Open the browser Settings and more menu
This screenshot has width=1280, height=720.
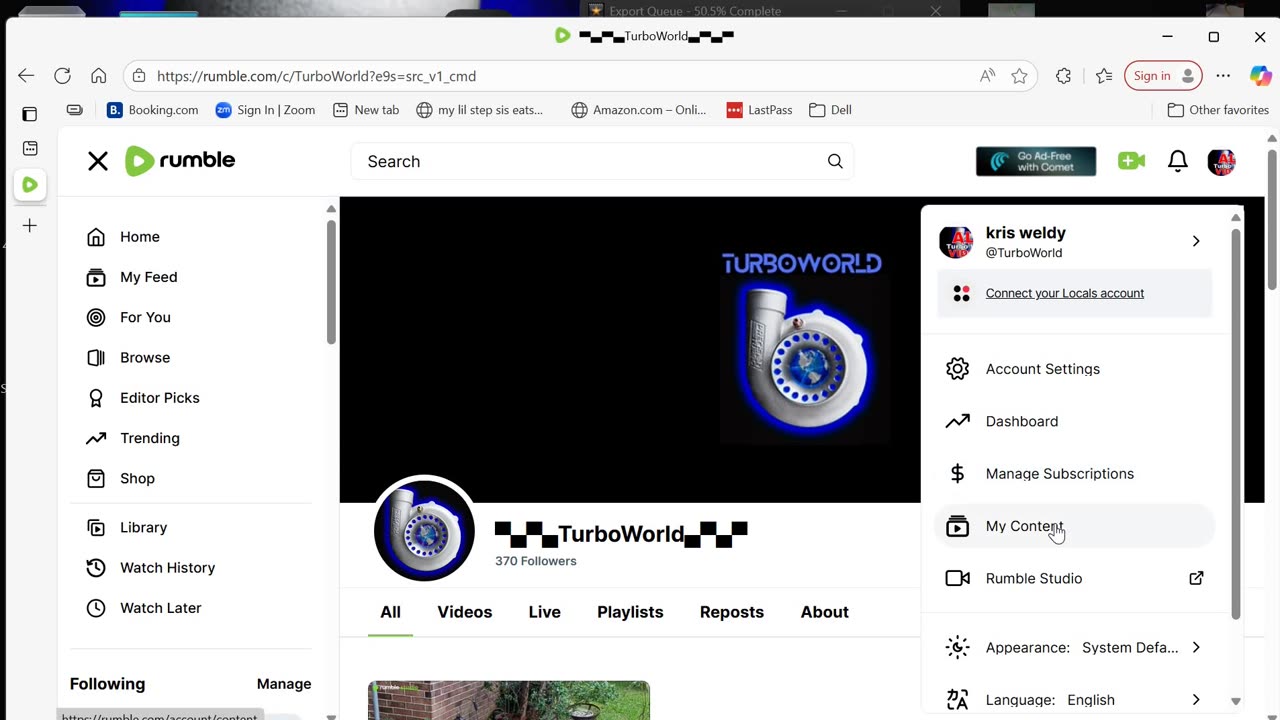(x=1223, y=76)
